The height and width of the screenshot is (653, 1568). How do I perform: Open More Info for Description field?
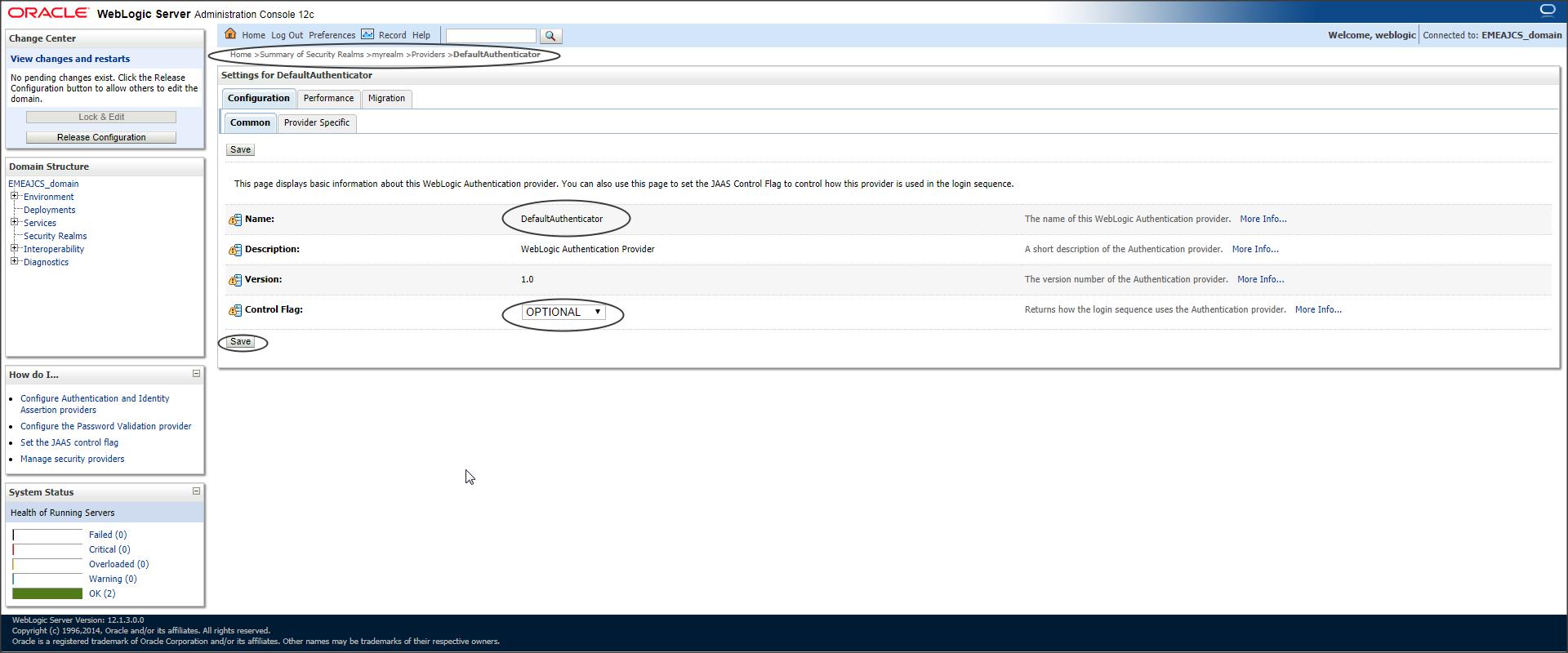(x=1254, y=249)
